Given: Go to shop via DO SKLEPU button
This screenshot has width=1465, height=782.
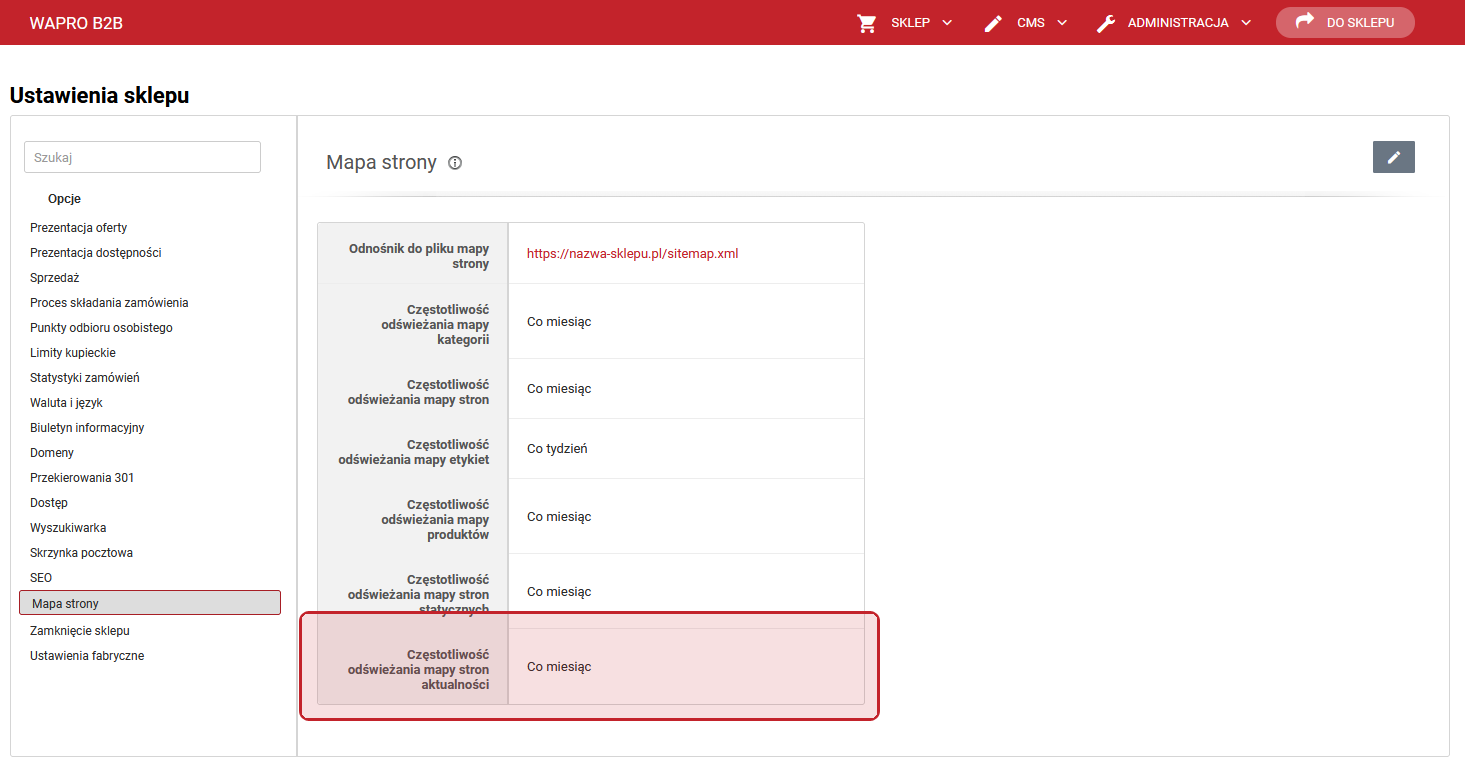Looking at the screenshot, I should 1345,23.
